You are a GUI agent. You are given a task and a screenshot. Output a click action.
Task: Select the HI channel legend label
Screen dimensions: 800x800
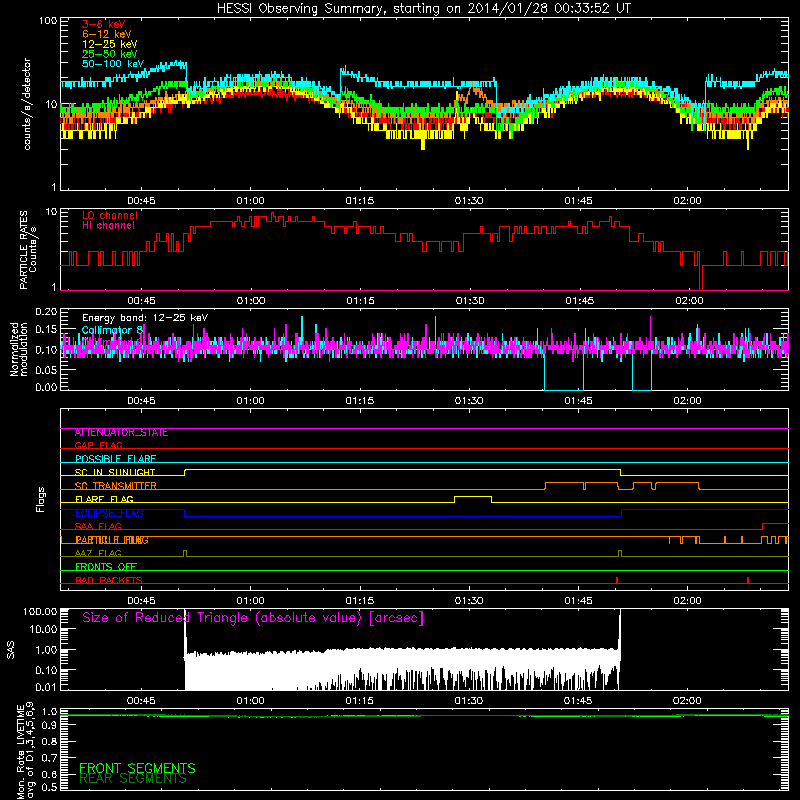coord(108,225)
